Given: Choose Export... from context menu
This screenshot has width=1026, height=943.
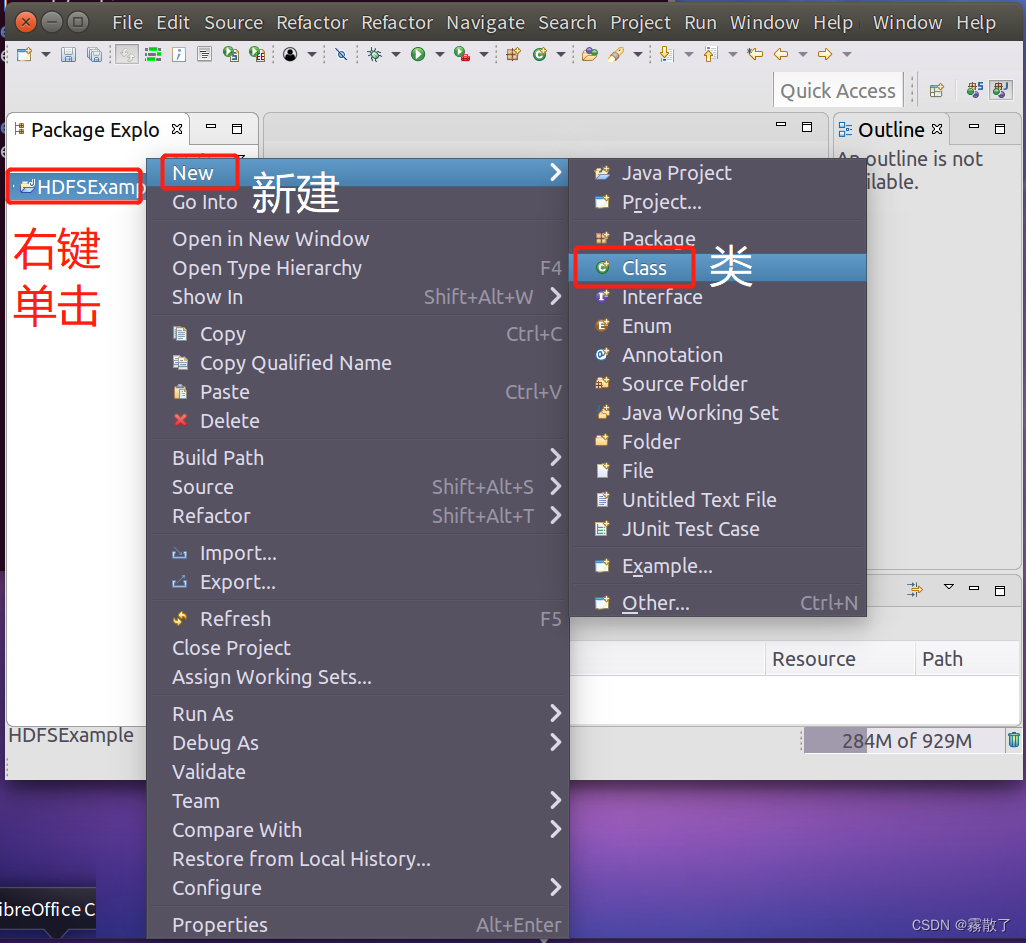Looking at the screenshot, I should click(x=357, y=582).
